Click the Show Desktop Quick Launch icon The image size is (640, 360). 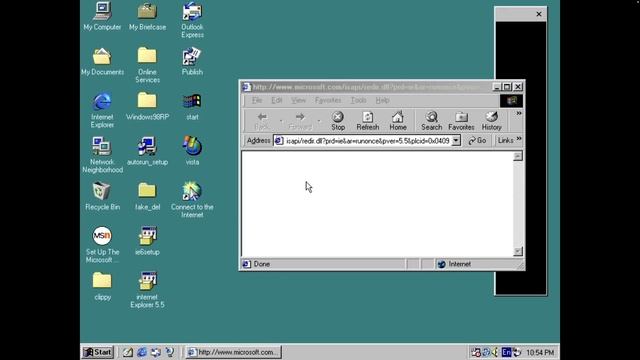coord(128,352)
